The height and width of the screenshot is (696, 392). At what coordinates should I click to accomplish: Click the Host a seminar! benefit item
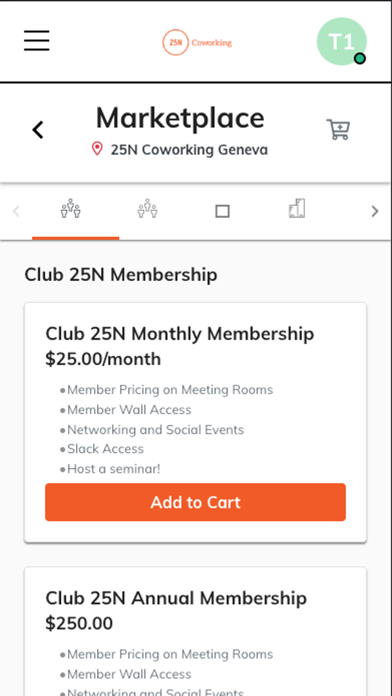click(113, 469)
